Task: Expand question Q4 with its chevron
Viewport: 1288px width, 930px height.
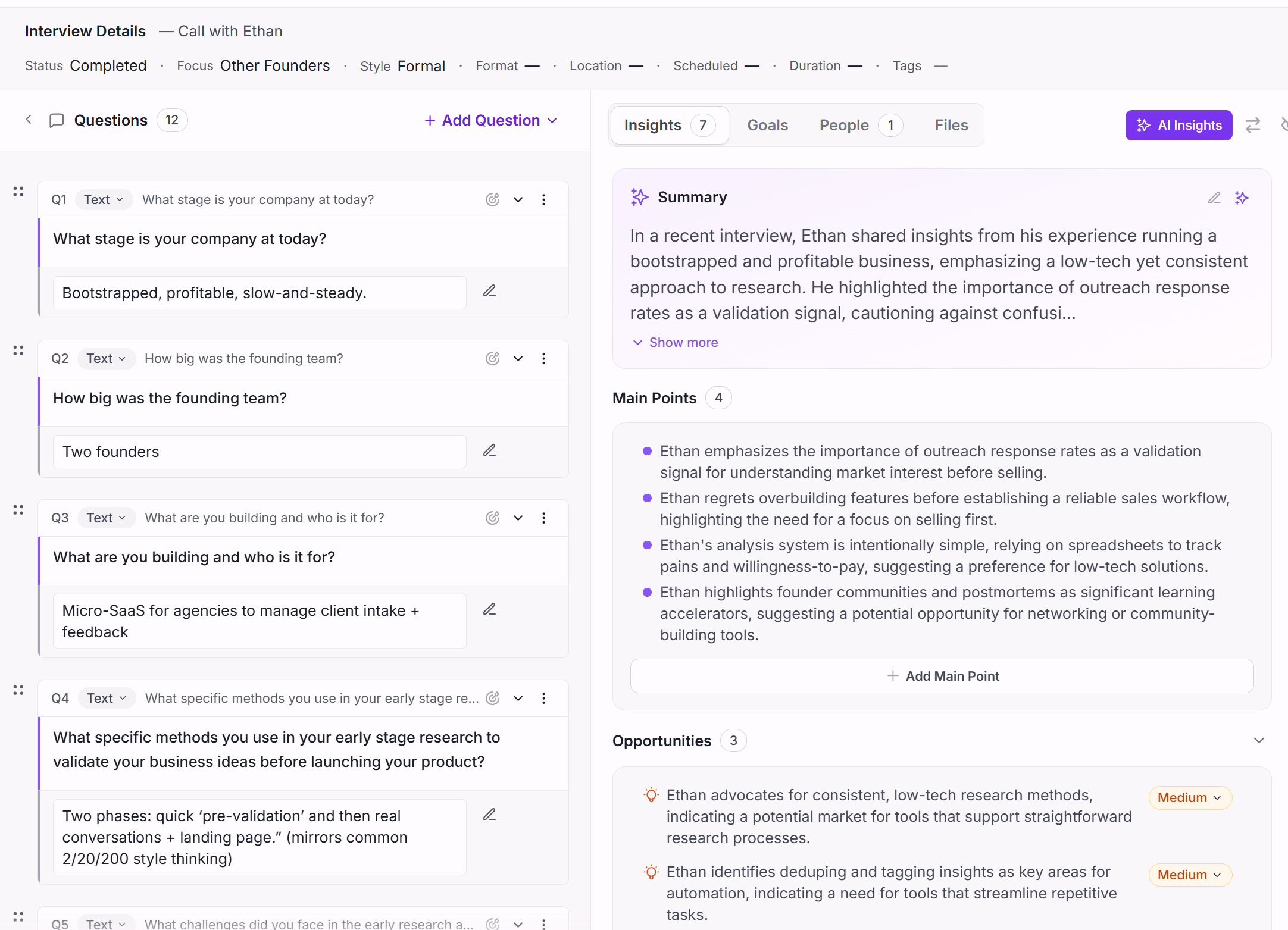Action: [x=518, y=698]
